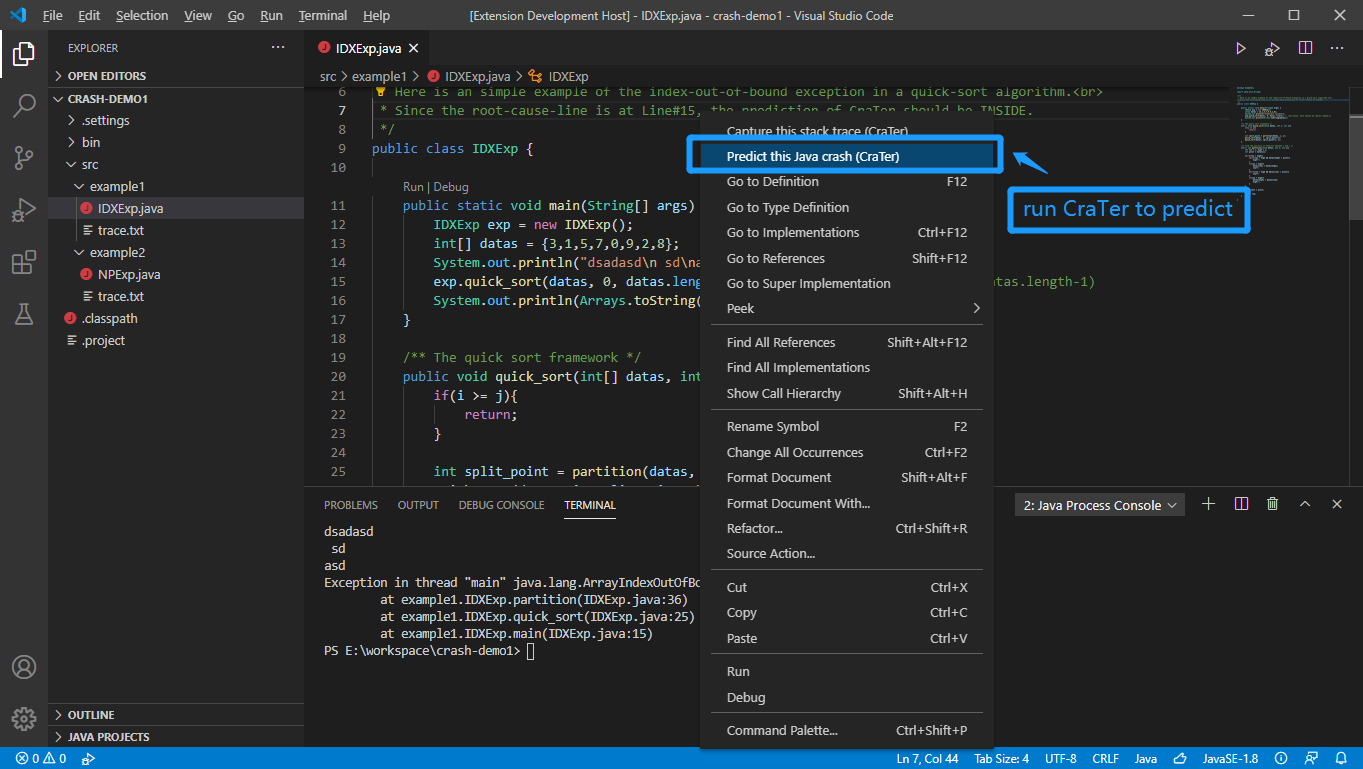1363x769 pixels.
Task: Open Peek submenu in context menu
Action: (x=846, y=308)
